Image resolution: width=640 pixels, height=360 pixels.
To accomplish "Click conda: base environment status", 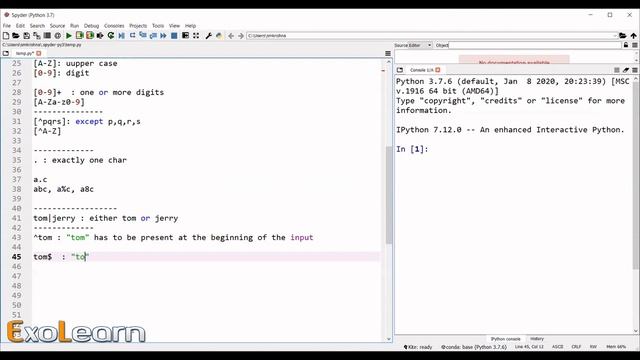I will tap(474, 347).
